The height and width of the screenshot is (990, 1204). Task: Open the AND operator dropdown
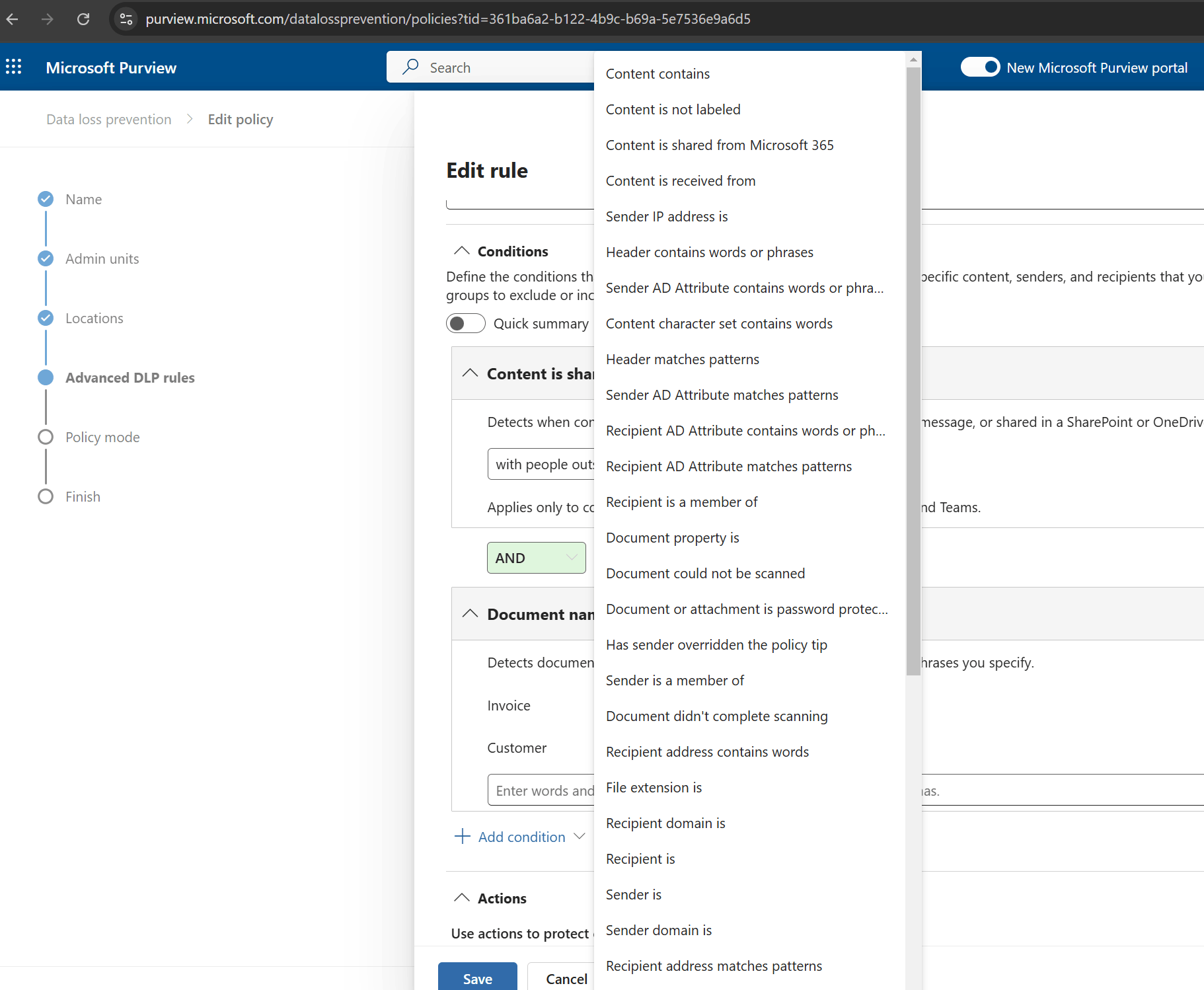click(537, 558)
